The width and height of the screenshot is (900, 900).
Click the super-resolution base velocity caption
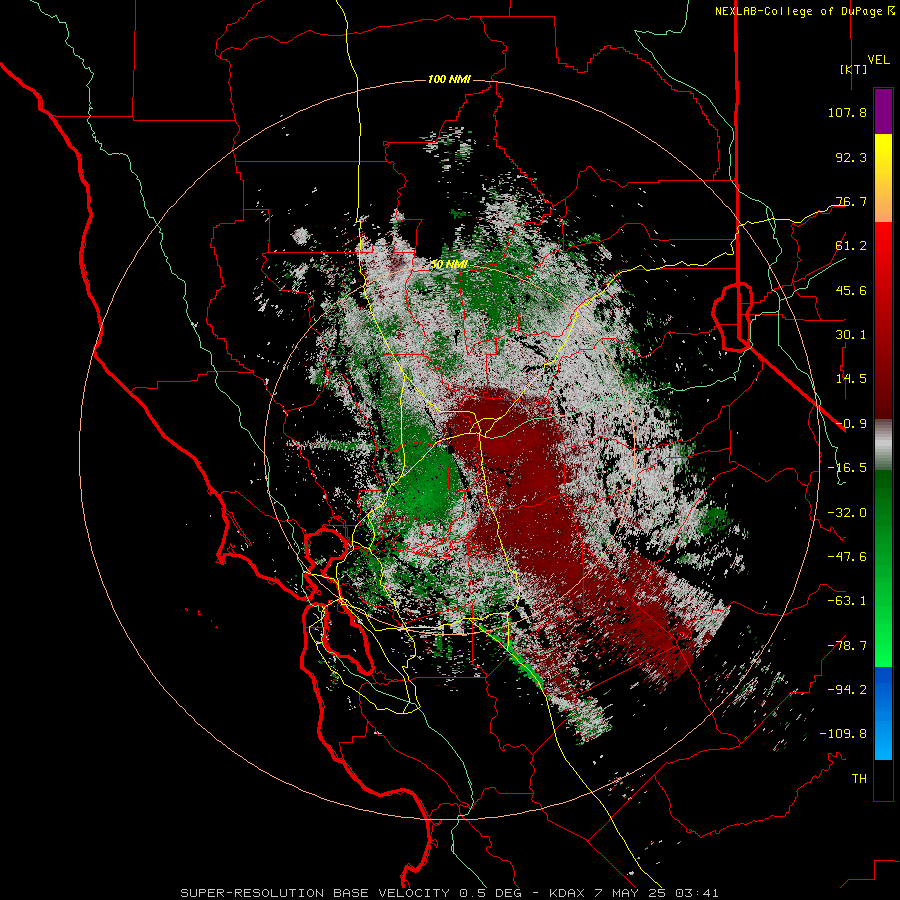pyautogui.click(x=449, y=893)
